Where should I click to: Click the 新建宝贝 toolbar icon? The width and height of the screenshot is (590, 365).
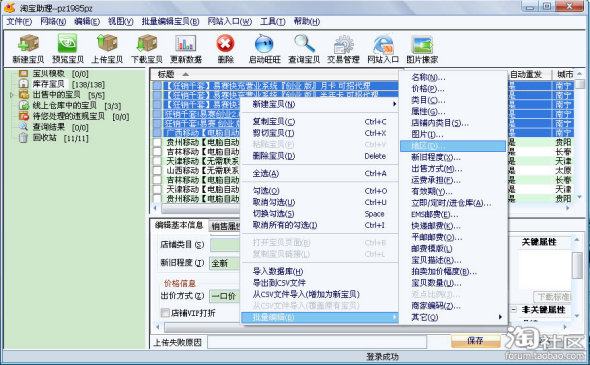click(28, 49)
